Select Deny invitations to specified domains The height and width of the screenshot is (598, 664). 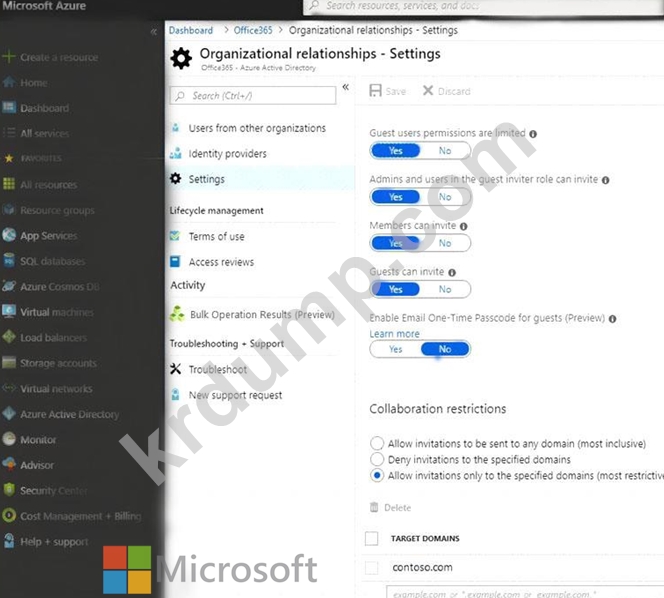tap(377, 460)
